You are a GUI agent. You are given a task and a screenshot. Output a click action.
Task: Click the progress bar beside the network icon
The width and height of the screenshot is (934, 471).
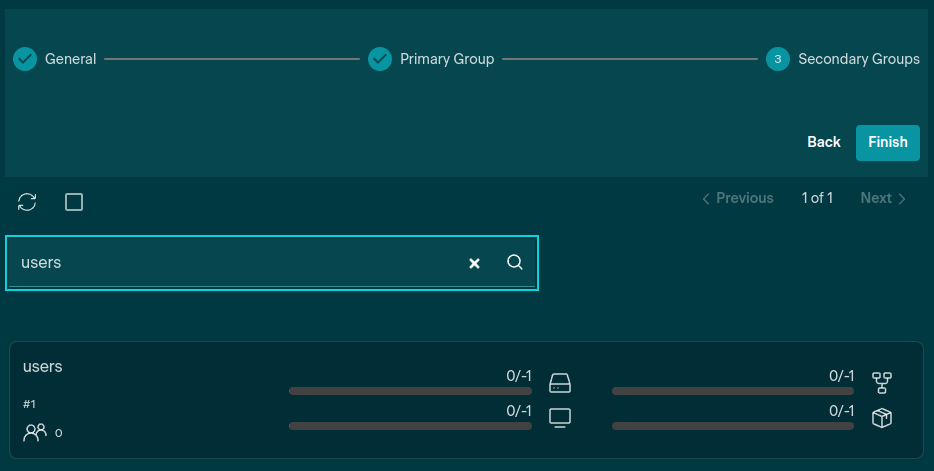(x=732, y=391)
